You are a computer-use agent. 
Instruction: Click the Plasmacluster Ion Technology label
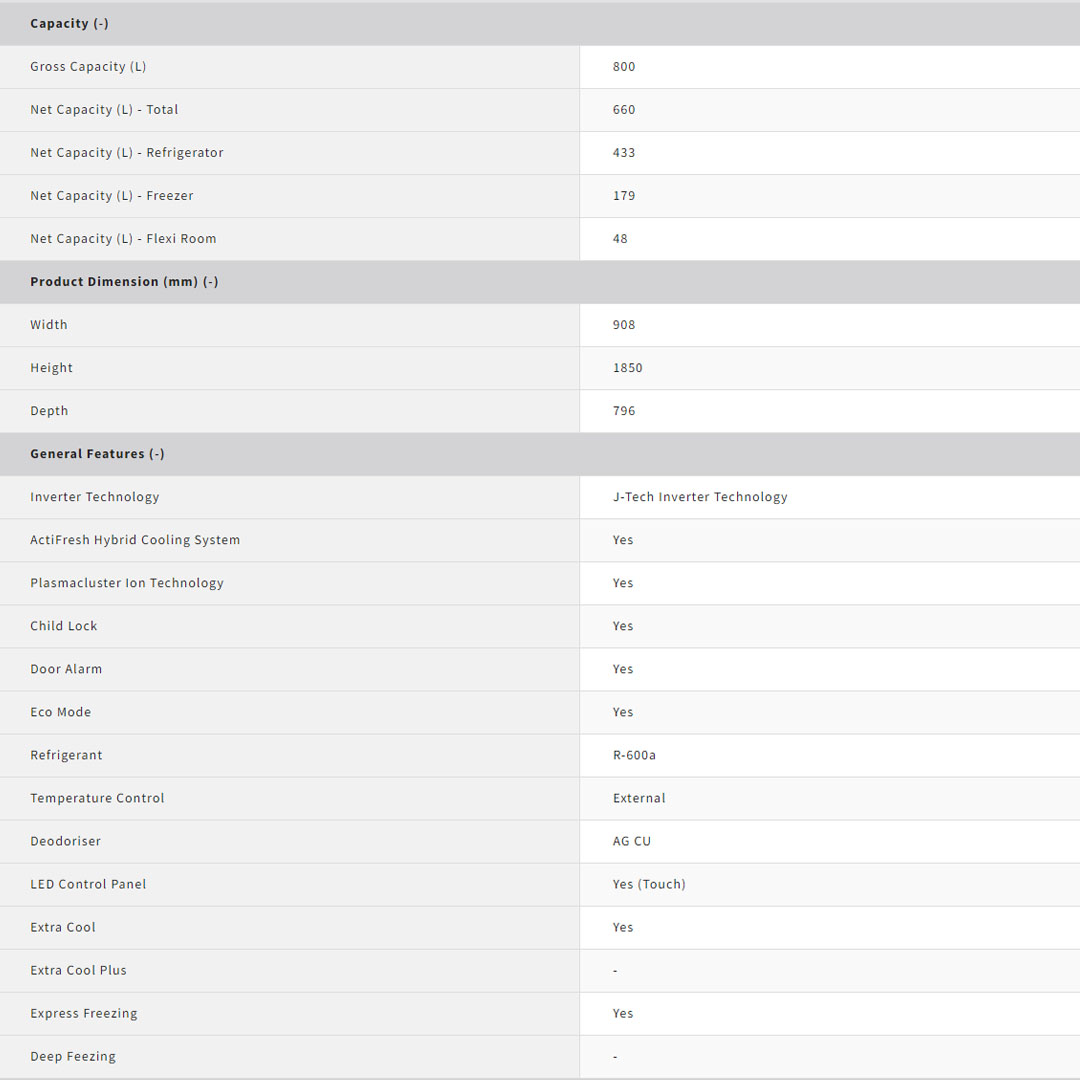click(x=127, y=583)
